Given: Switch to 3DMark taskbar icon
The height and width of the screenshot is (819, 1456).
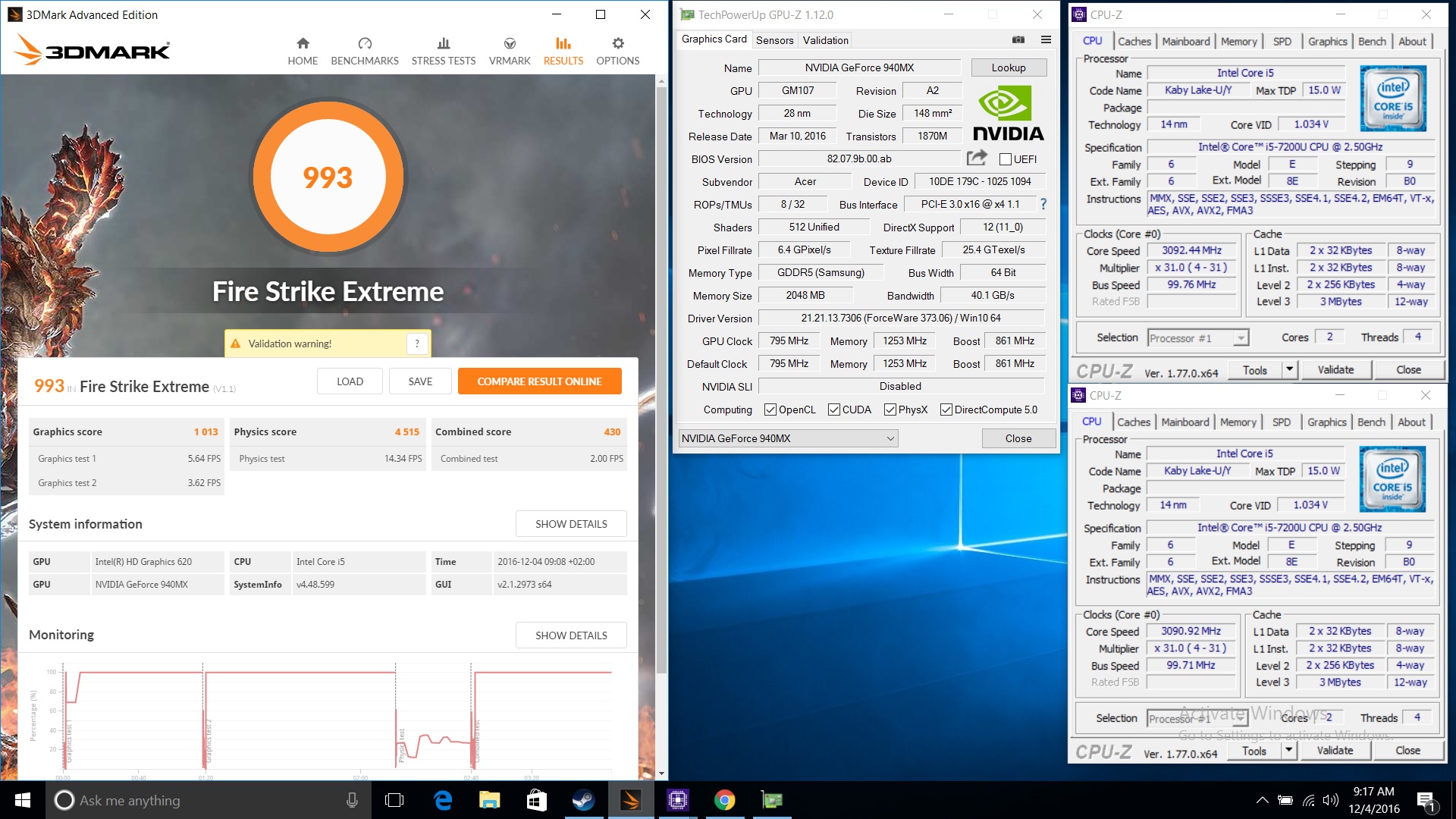Looking at the screenshot, I should [631, 800].
